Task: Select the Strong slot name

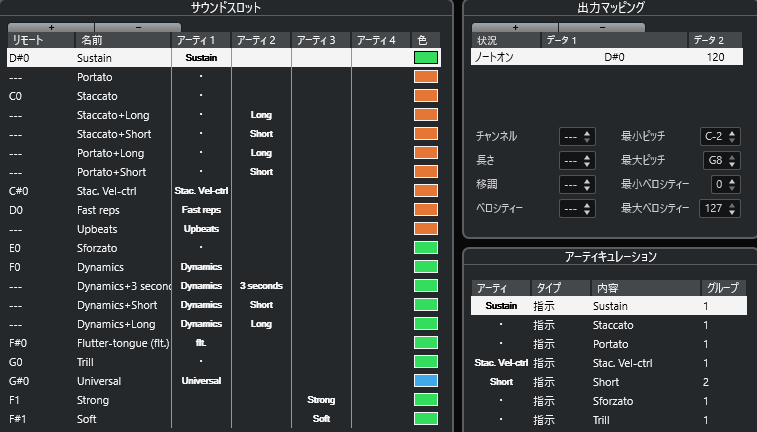Action: [x=93, y=401]
